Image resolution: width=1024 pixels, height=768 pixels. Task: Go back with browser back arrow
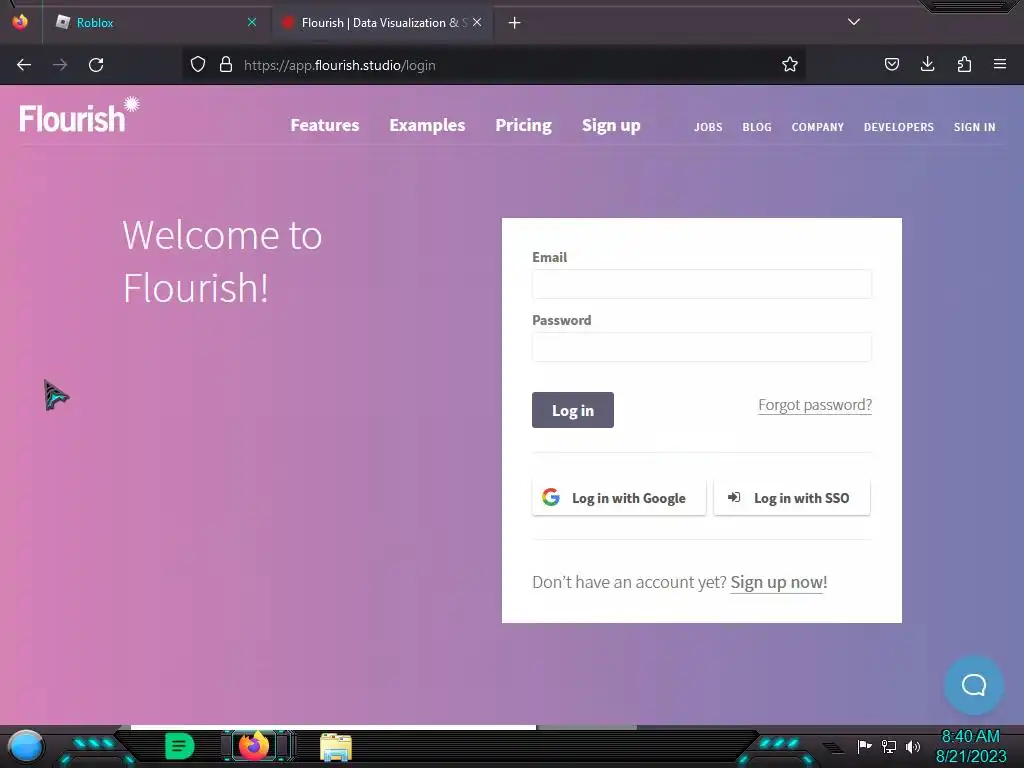[24, 65]
